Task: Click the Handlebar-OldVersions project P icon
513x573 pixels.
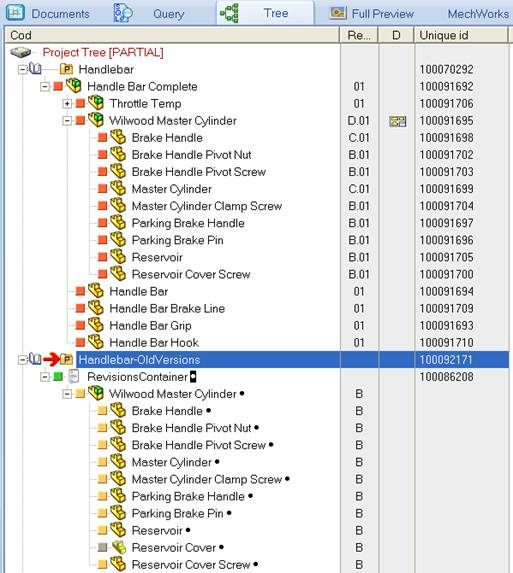Action: (66, 359)
